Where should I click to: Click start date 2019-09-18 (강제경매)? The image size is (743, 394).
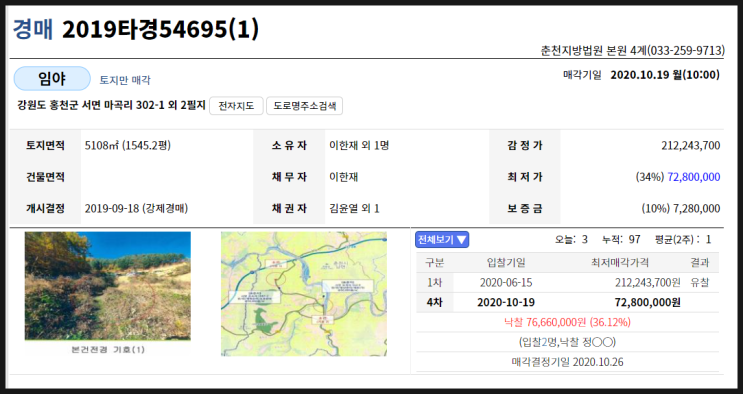(136, 208)
